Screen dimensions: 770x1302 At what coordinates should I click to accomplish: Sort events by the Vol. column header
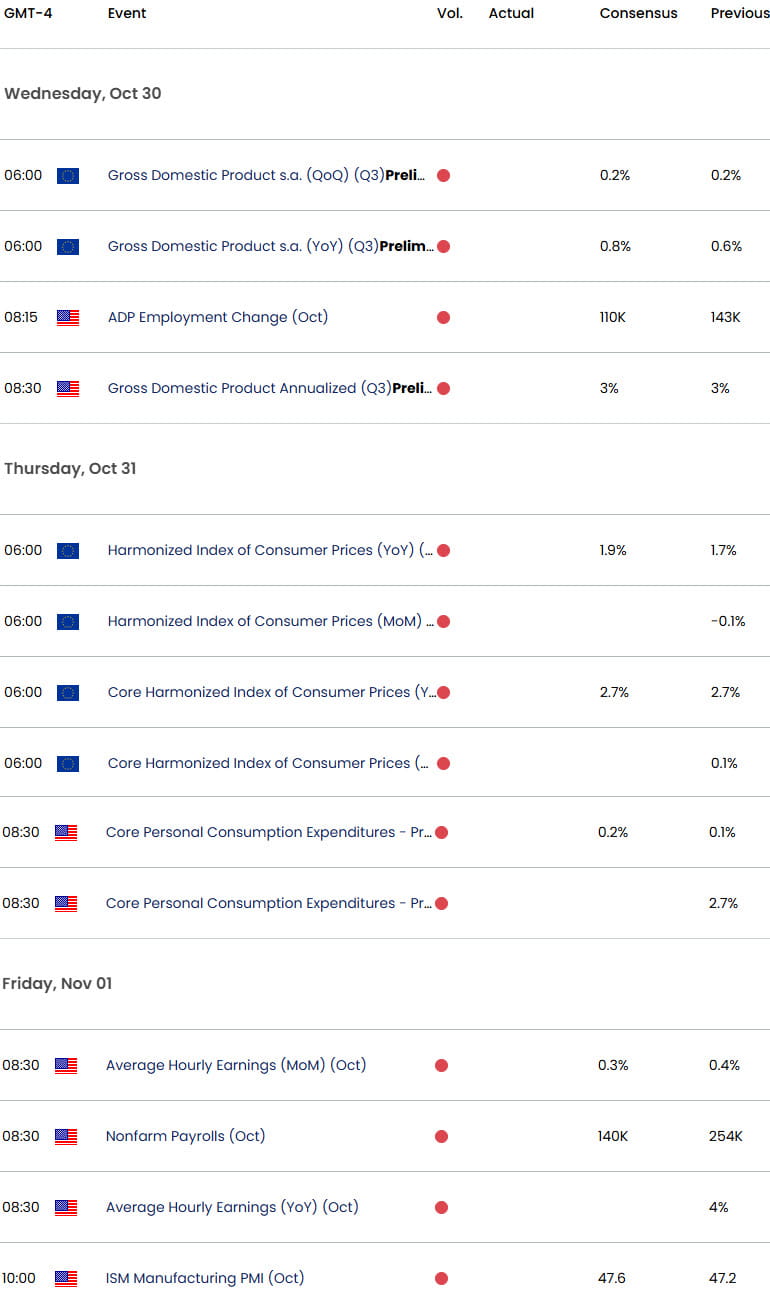pyautogui.click(x=450, y=13)
